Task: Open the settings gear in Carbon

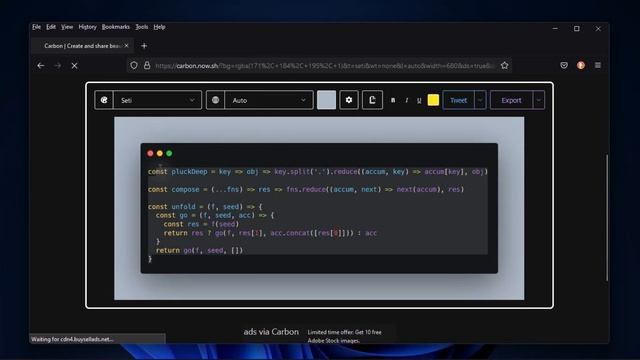Action: [349, 100]
